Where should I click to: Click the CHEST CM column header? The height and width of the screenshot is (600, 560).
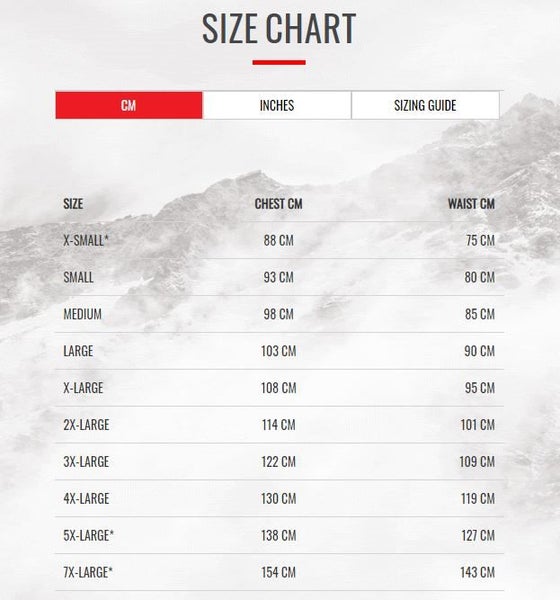pyautogui.click(x=279, y=204)
